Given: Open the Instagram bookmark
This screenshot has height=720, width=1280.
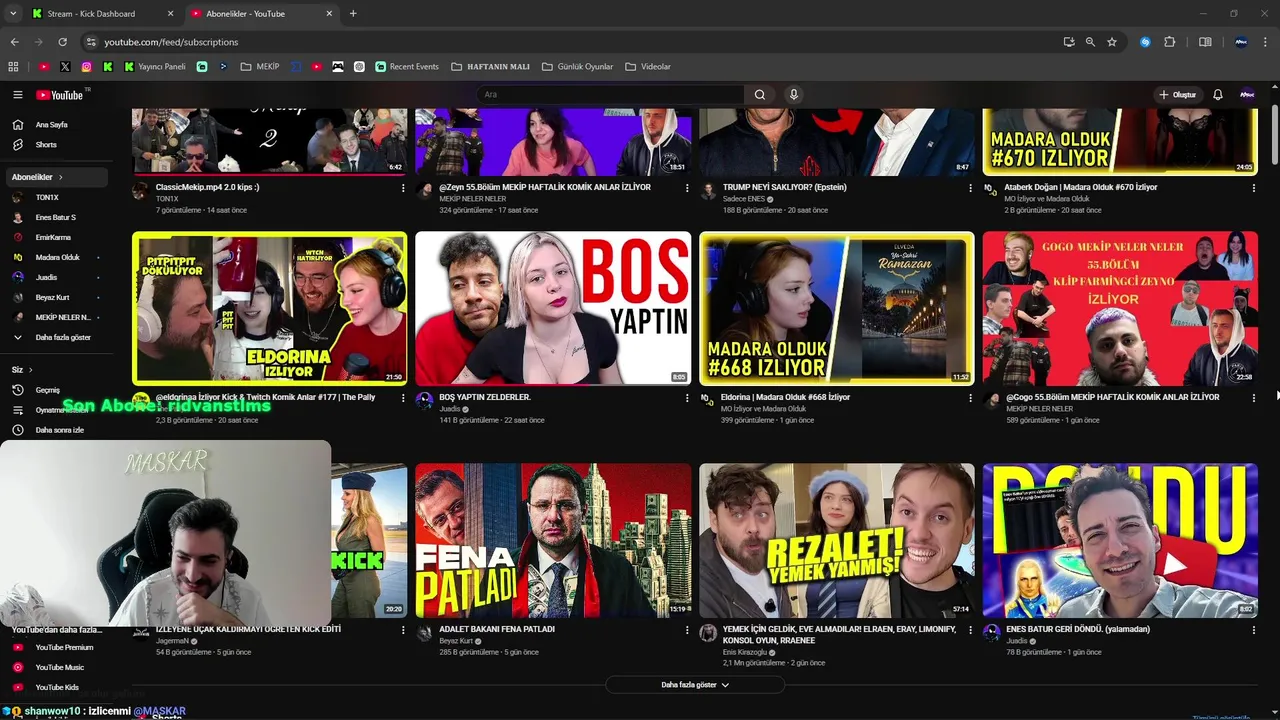Looking at the screenshot, I should point(87,67).
